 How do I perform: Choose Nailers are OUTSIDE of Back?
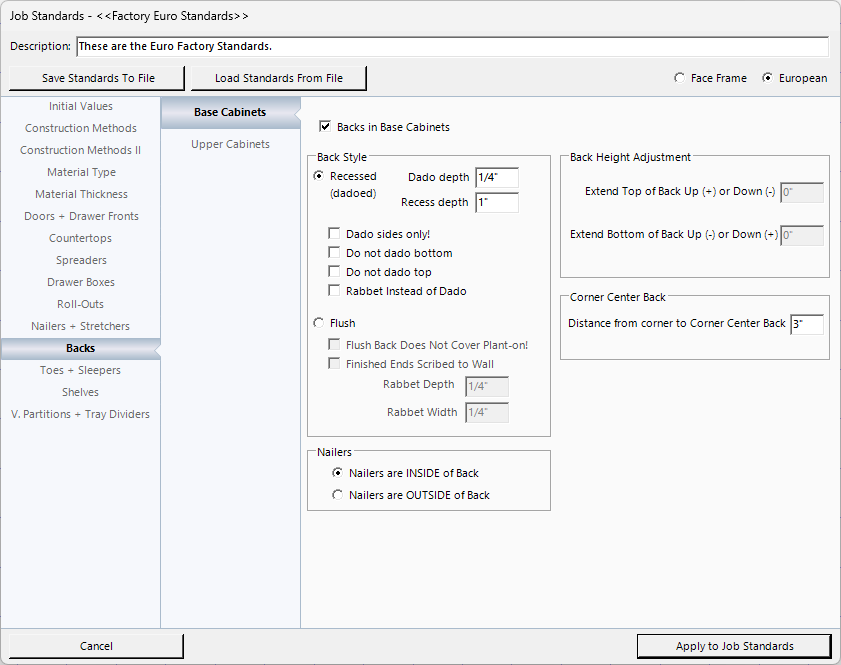(x=337, y=495)
